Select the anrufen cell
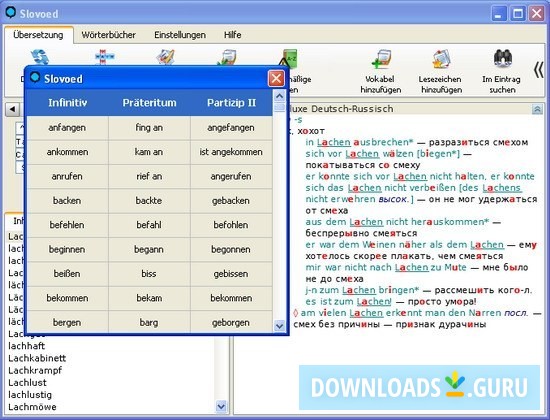This screenshot has height=420, width=550. click(67, 176)
